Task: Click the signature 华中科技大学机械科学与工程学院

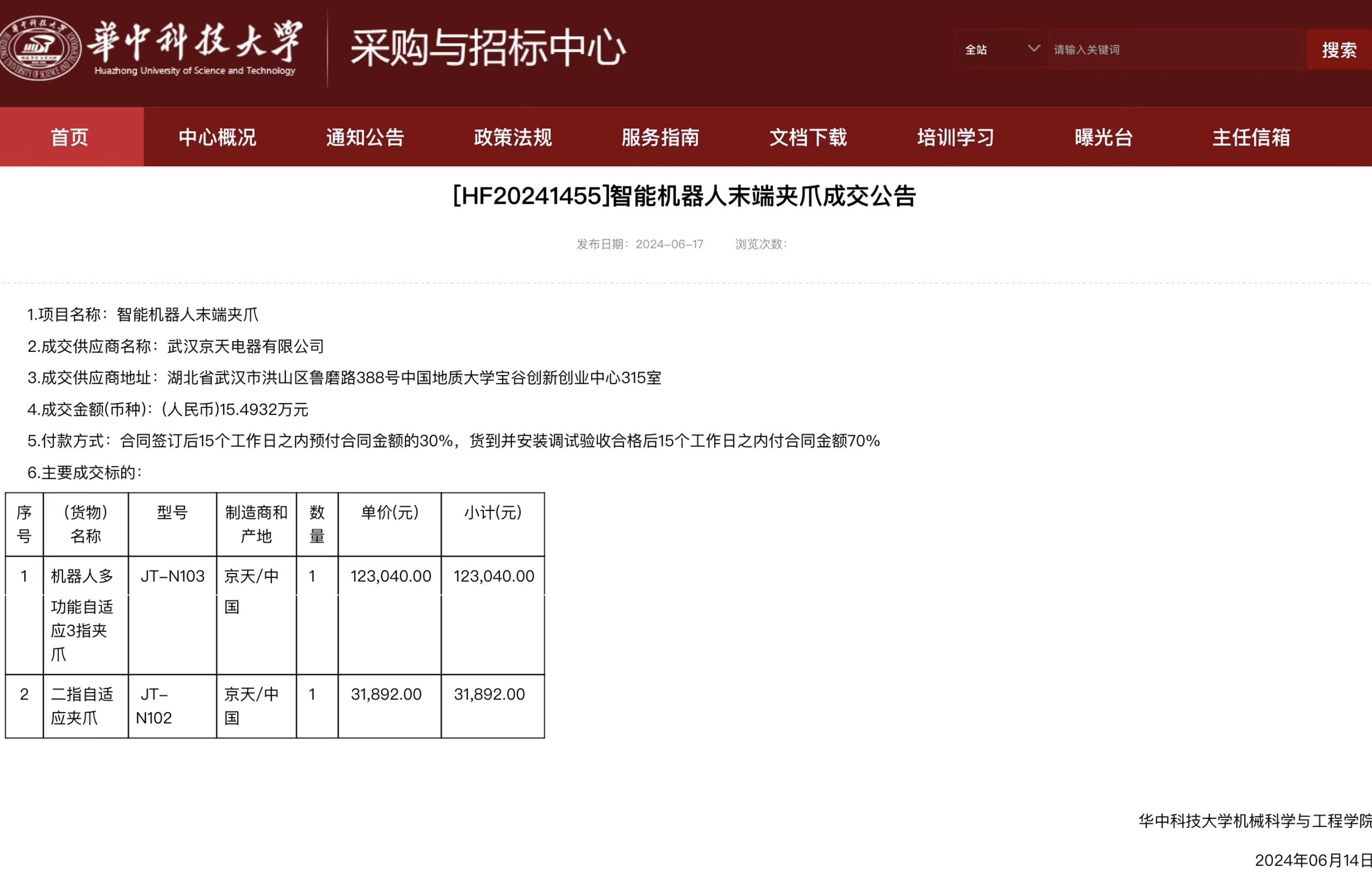Action: pyautogui.click(x=1255, y=821)
